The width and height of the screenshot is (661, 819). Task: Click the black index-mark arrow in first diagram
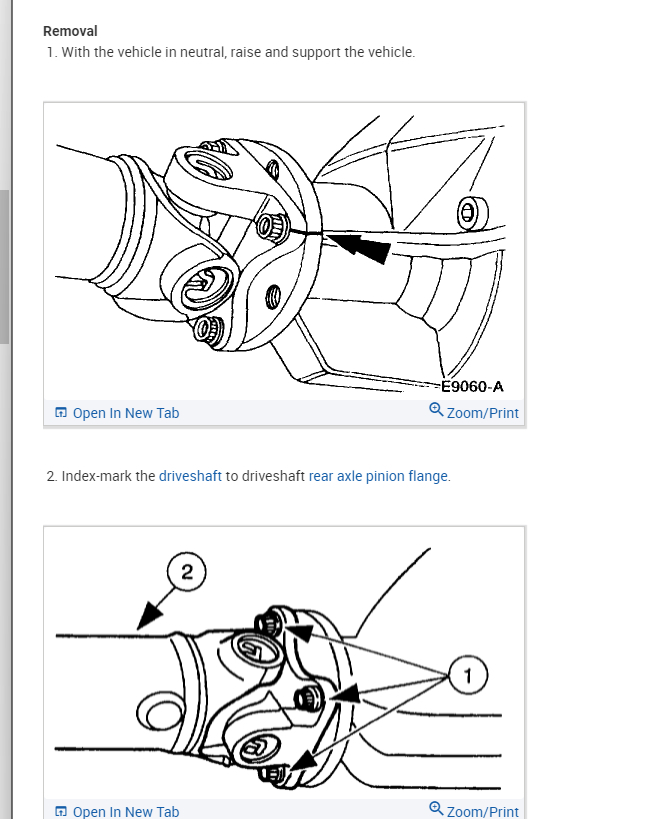(x=358, y=247)
